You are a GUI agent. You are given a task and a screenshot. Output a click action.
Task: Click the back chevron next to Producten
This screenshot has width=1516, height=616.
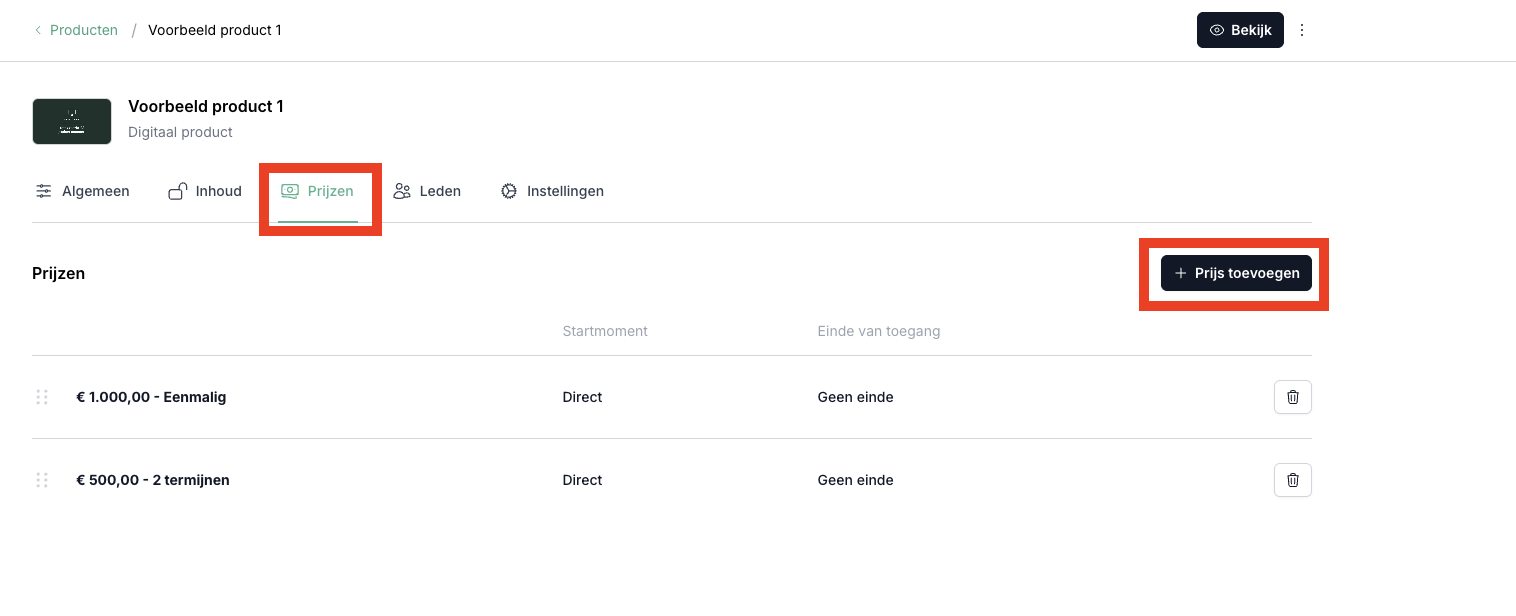(38, 30)
